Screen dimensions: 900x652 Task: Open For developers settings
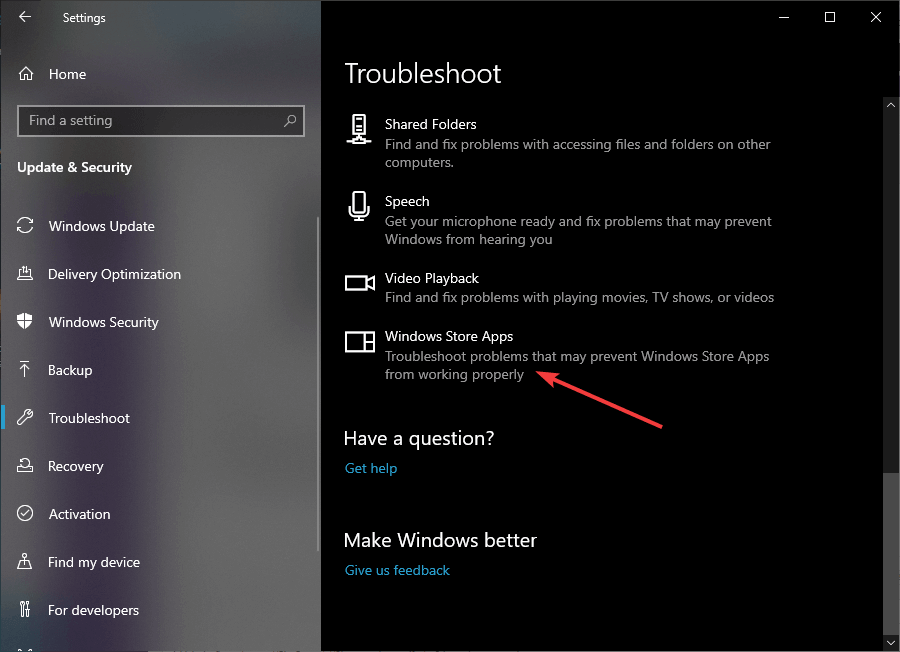pyautogui.click(x=93, y=610)
